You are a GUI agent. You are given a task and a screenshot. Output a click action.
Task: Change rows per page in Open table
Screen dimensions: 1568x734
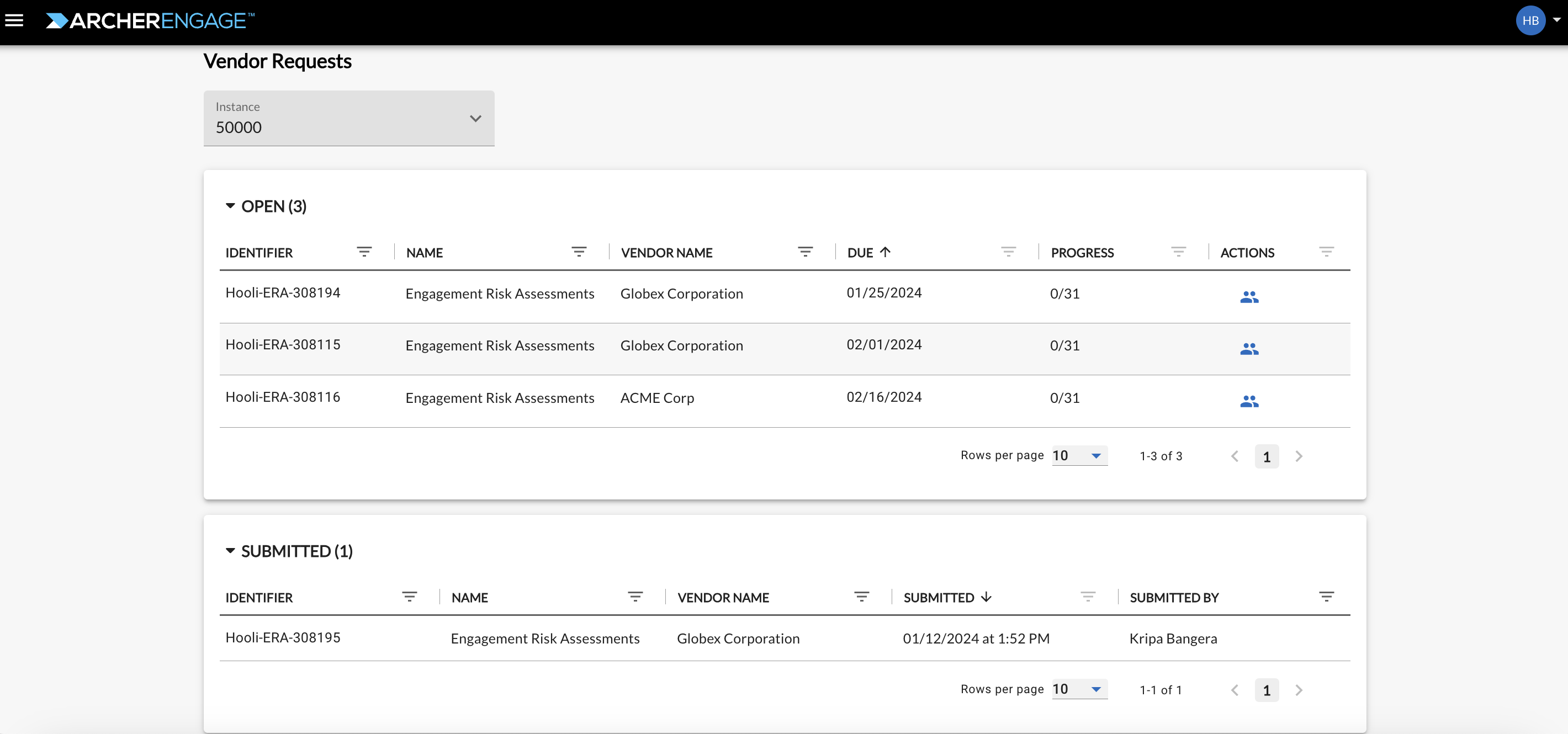pos(1080,455)
